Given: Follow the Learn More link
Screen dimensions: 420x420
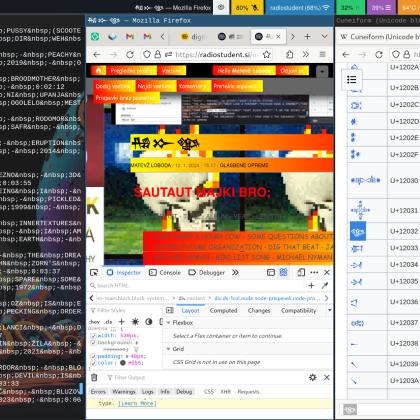Looking at the screenshot, I should (x=137, y=403).
